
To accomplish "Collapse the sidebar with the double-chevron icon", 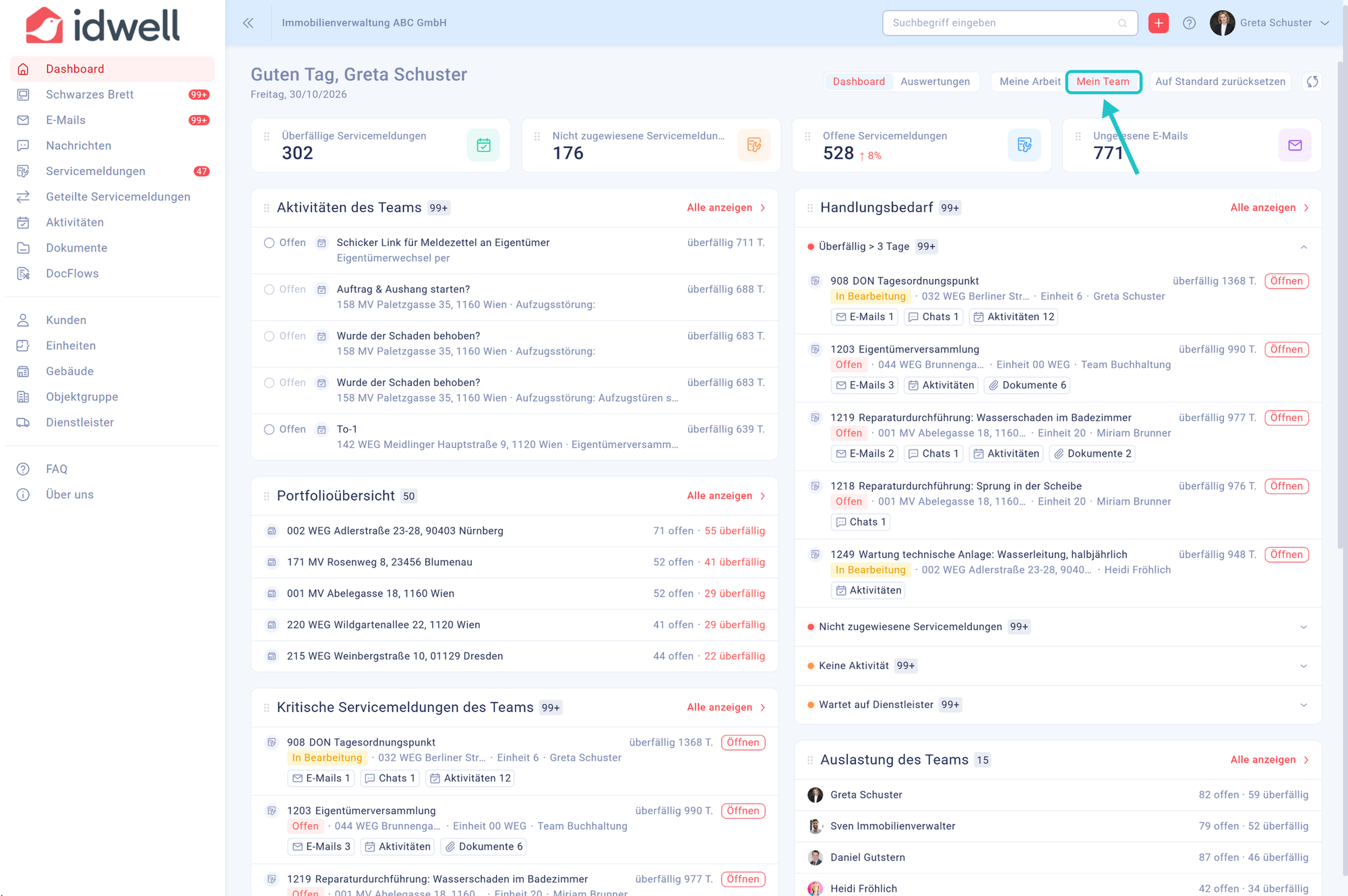I will click(x=248, y=23).
